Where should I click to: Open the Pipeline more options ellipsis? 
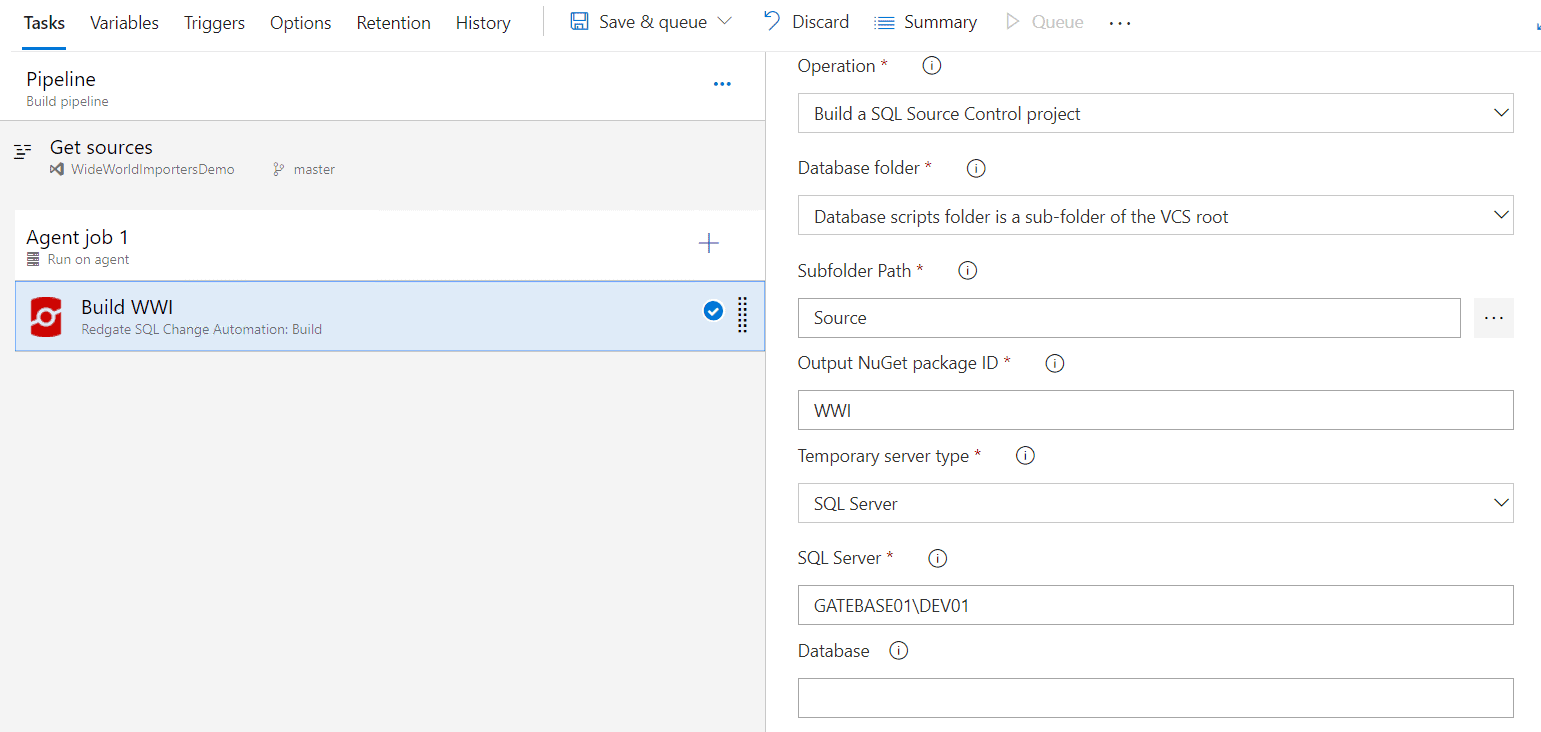coord(722,84)
